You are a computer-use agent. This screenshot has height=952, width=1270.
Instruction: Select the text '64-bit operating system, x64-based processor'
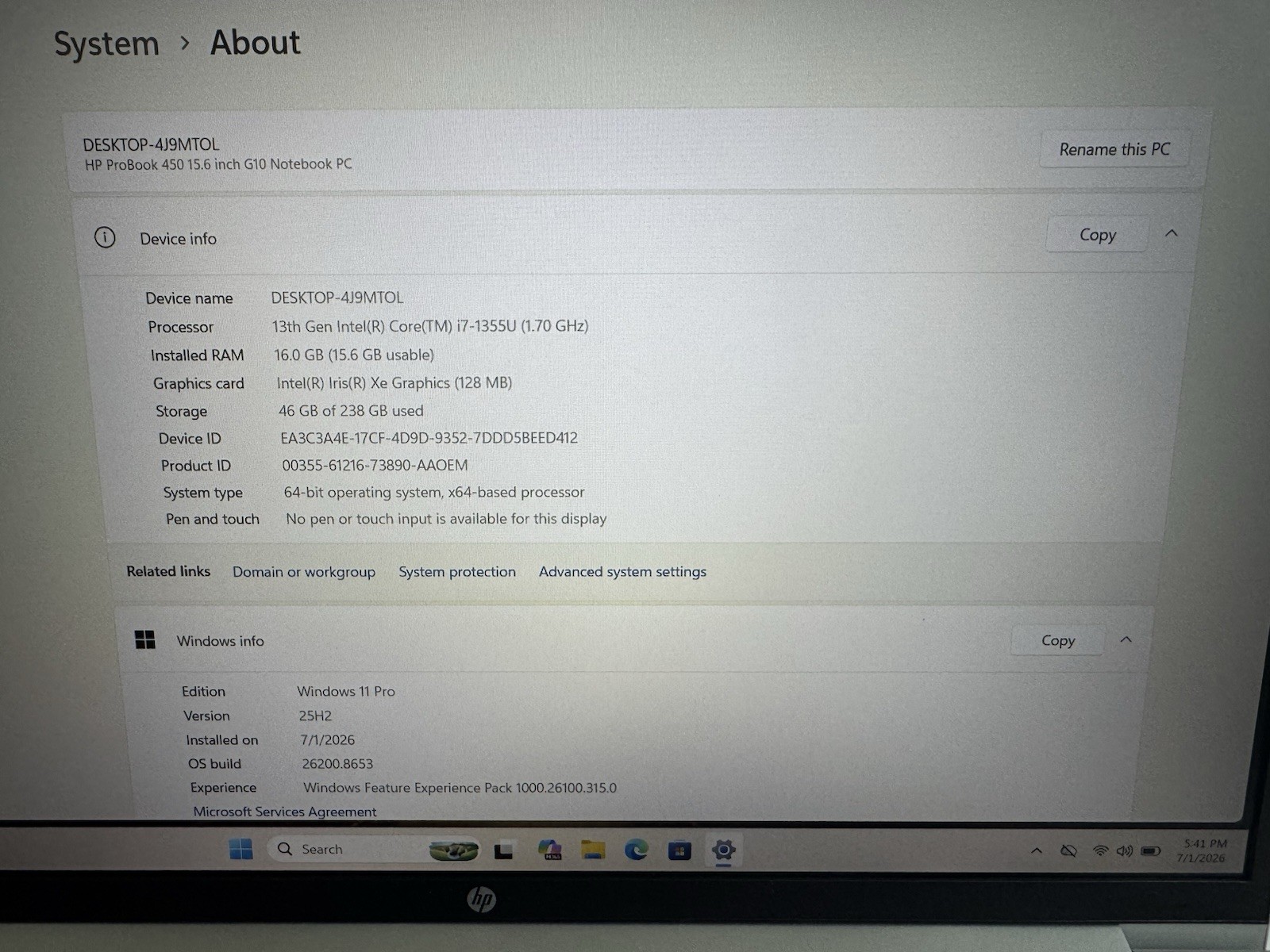coord(434,493)
